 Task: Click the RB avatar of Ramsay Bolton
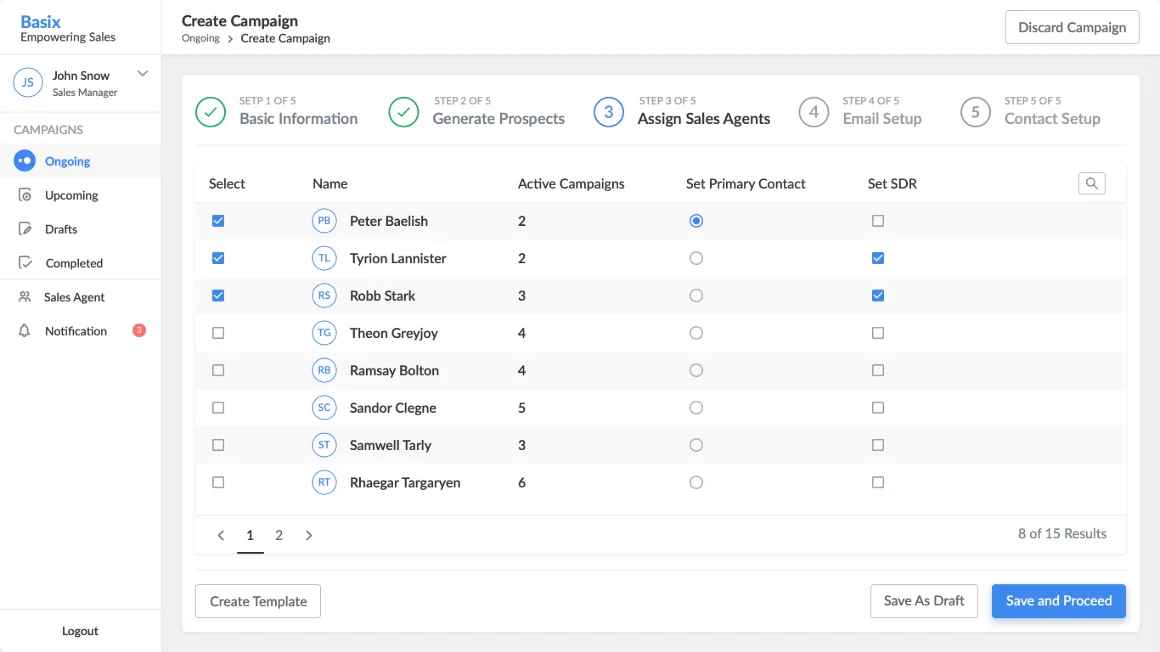(x=324, y=370)
